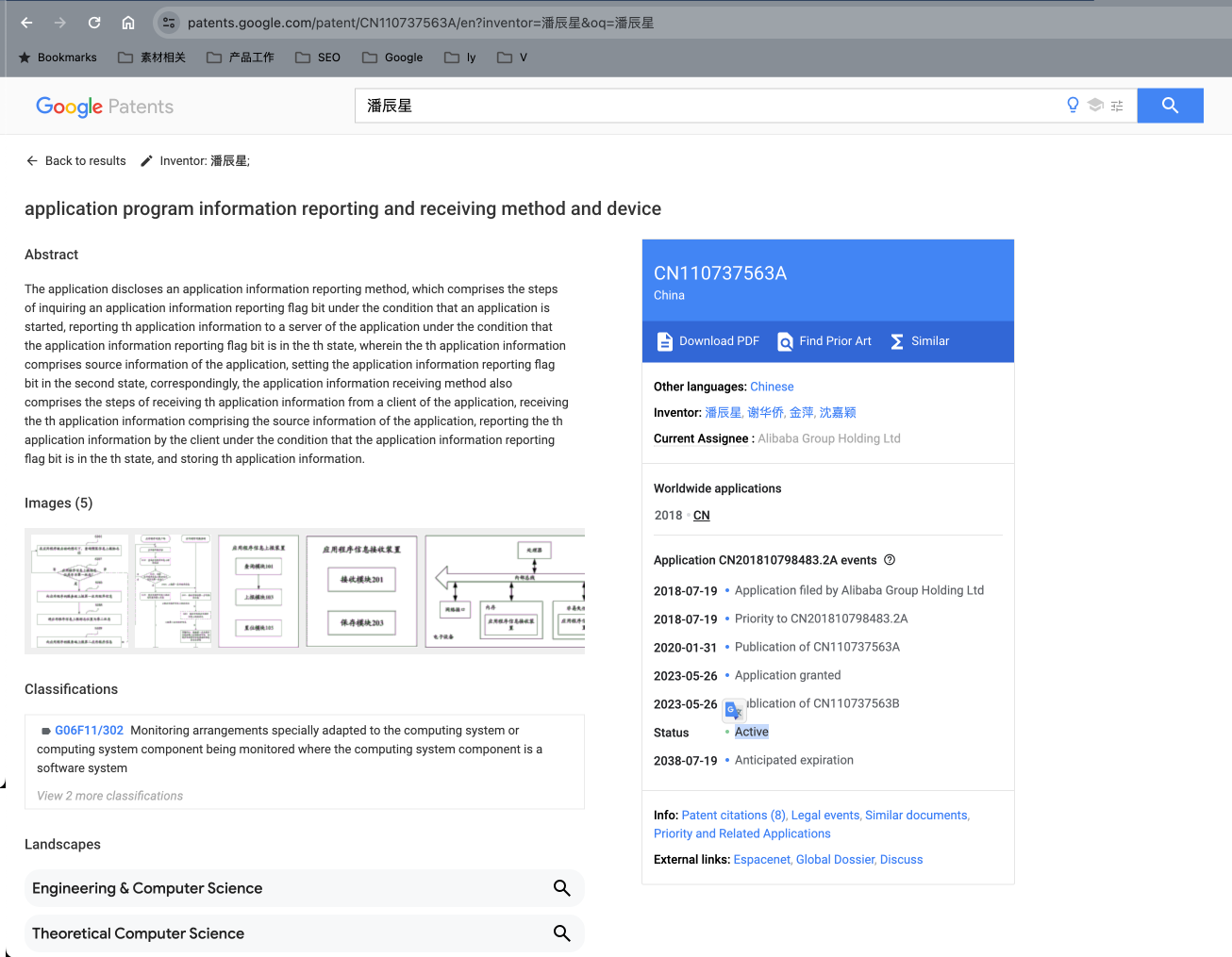Reload the page with the refresh icon

pyautogui.click(x=94, y=23)
